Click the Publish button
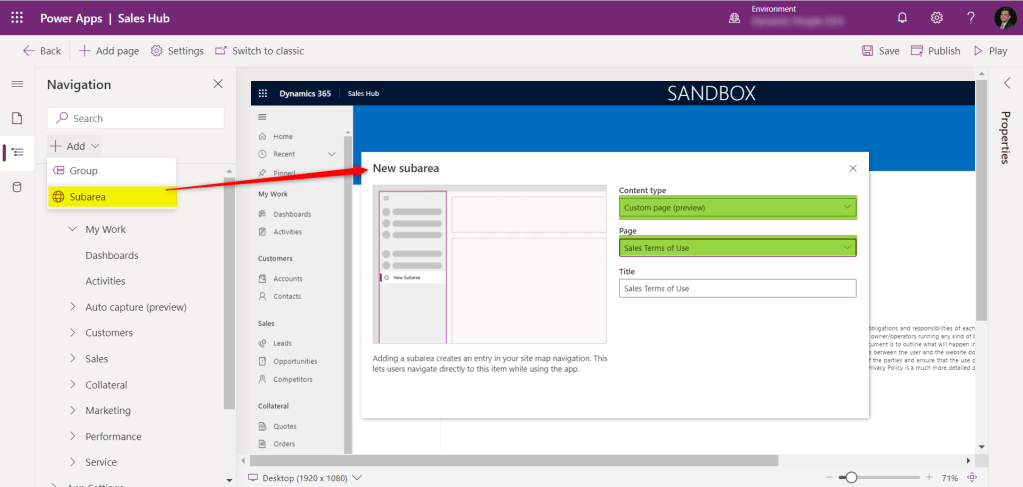Image resolution: width=1023 pixels, height=487 pixels. (x=935, y=51)
